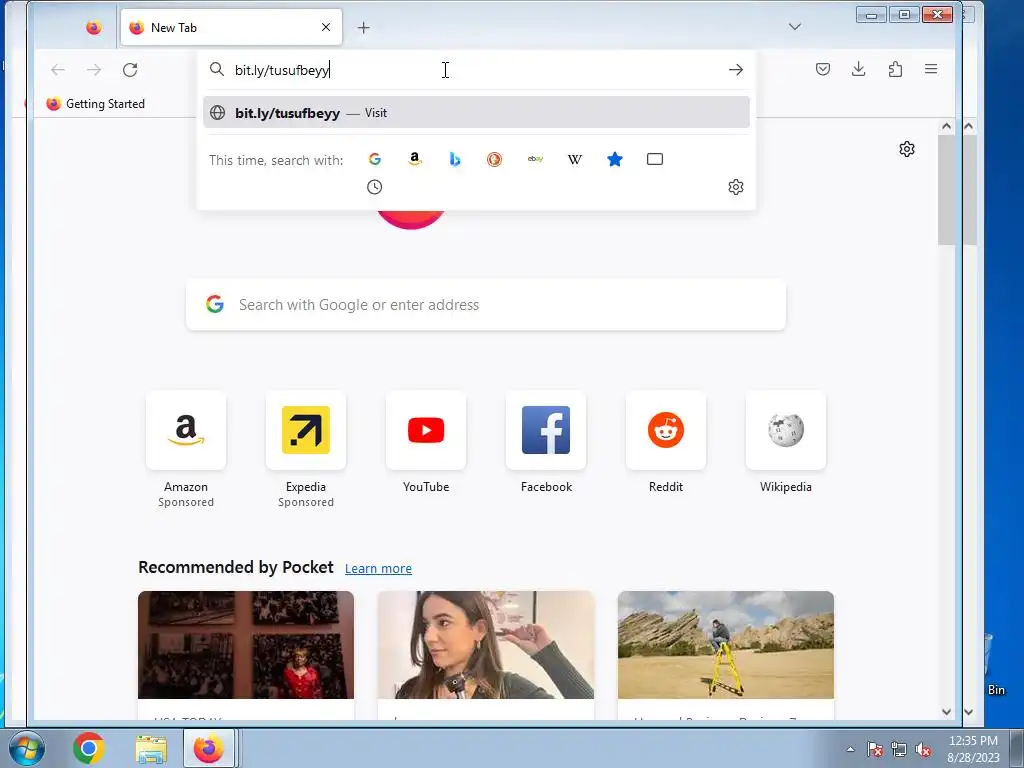This screenshot has height=768, width=1024.
Task: Open Pocket story with woman portrait
Action: tap(486, 645)
